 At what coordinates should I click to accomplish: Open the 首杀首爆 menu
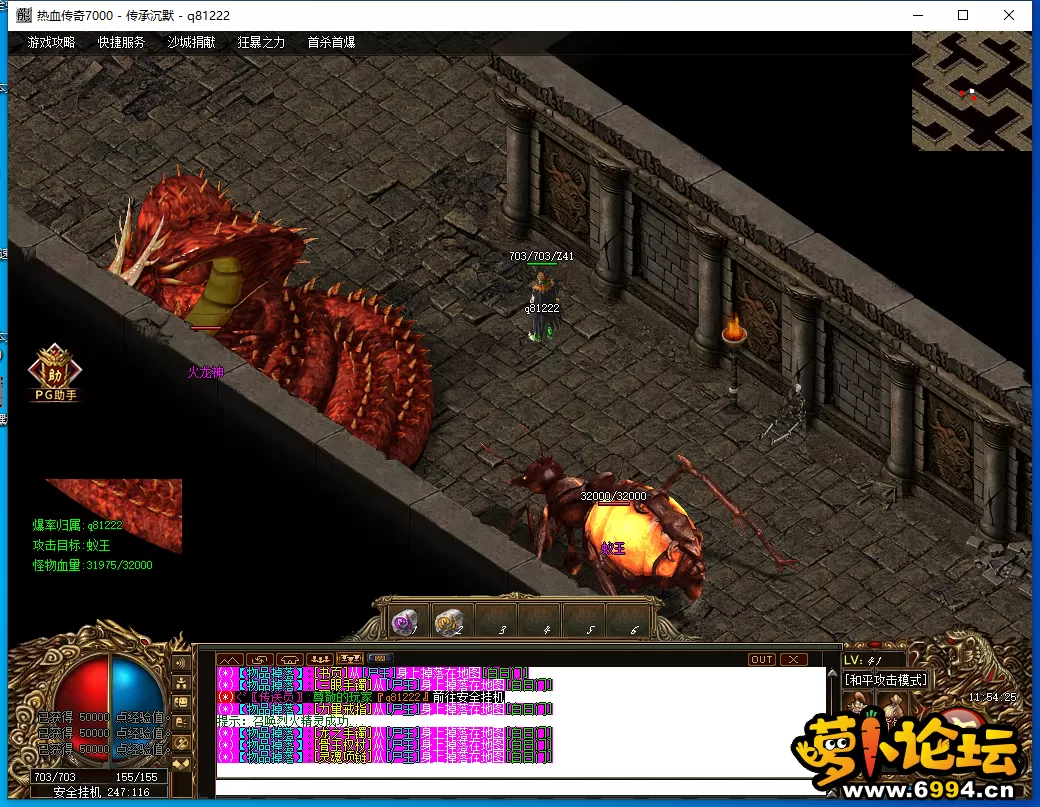(x=331, y=42)
